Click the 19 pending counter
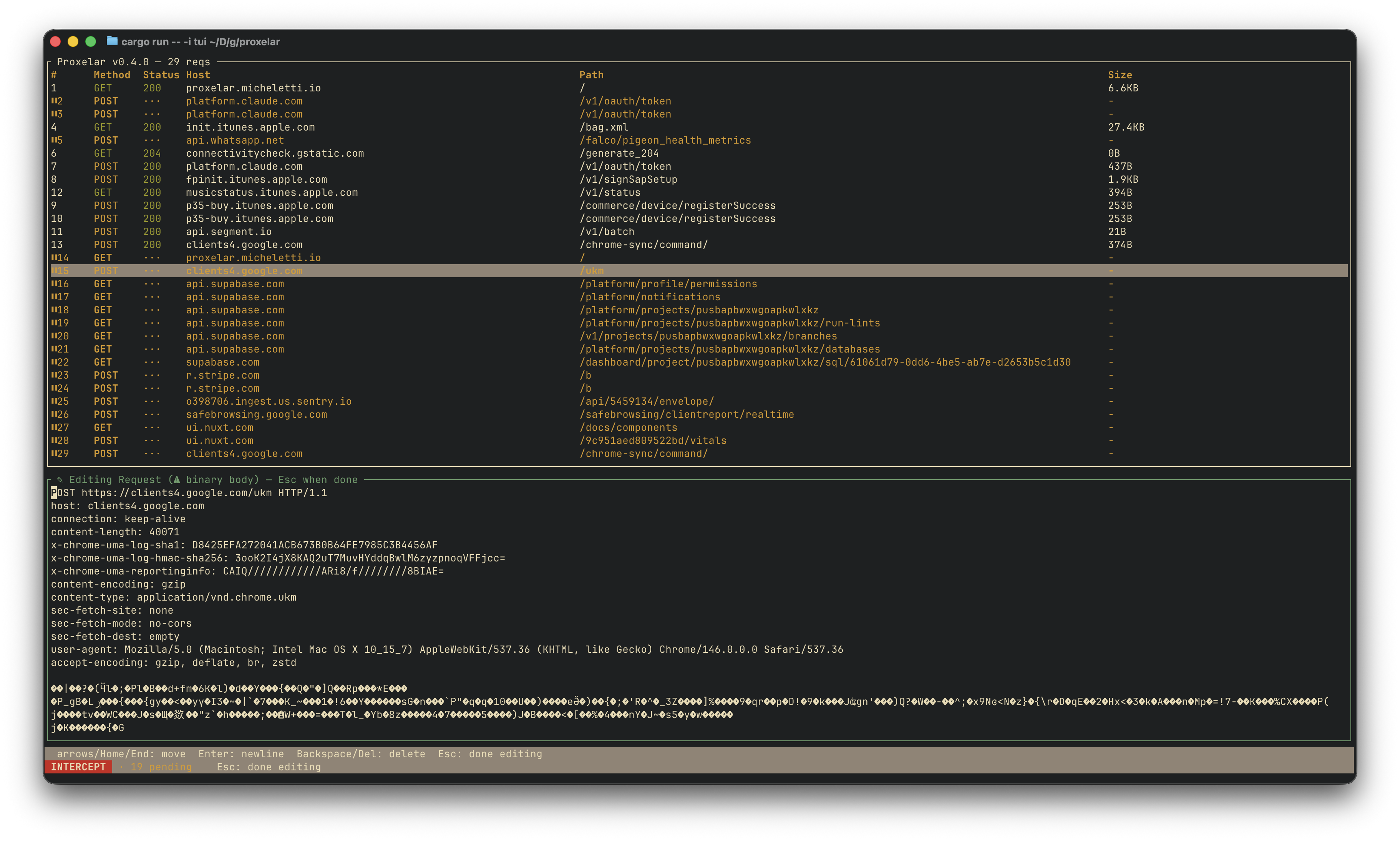 [x=161, y=767]
